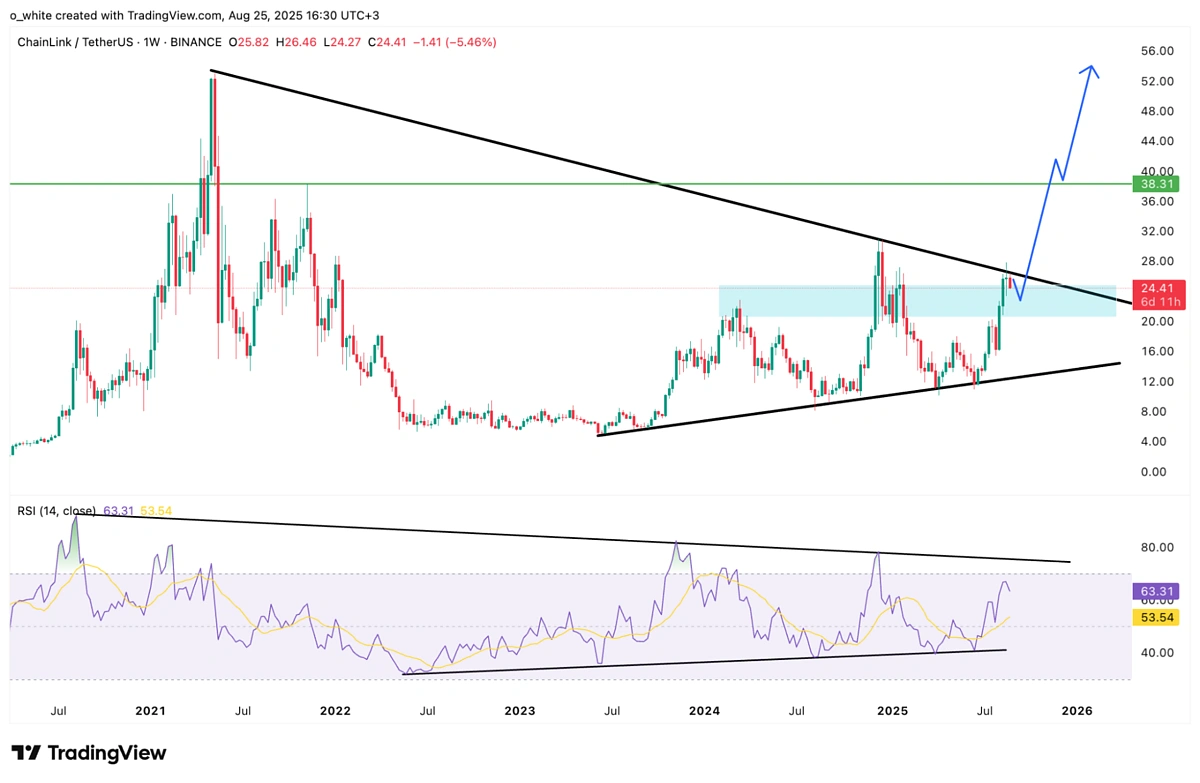Click the 2021 label on time axis
The height and width of the screenshot is (783, 1200).
150,711
